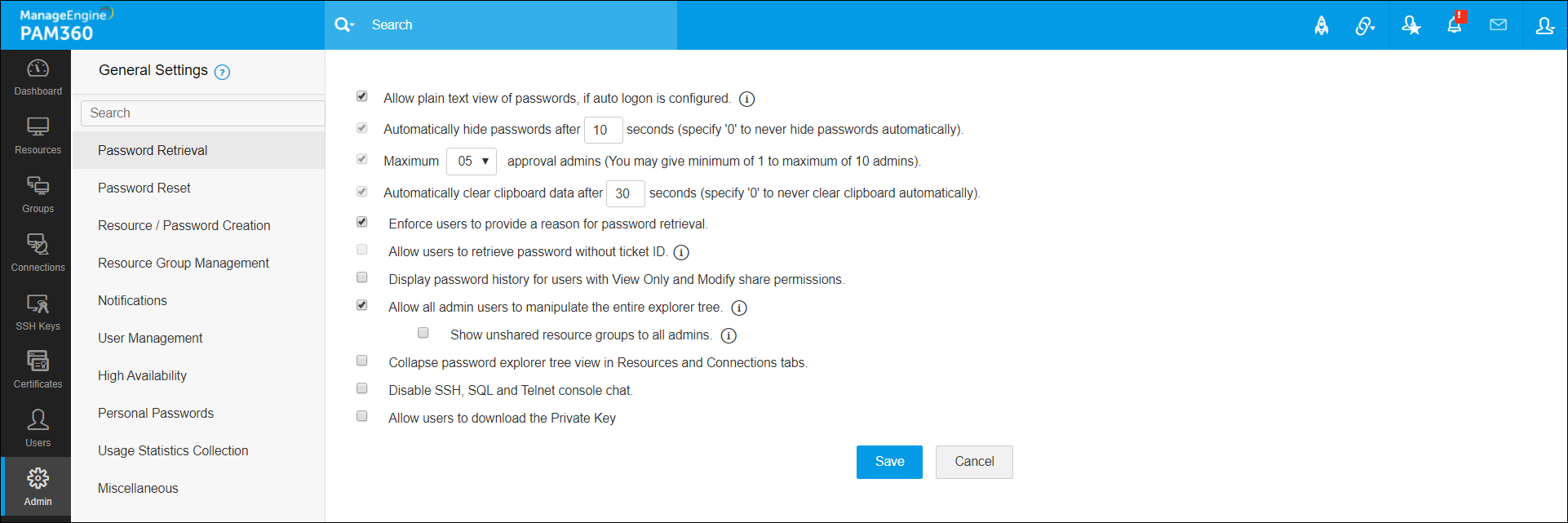The height and width of the screenshot is (523, 1568).
Task: Go to Resources via sidebar icon
Action: [38, 135]
